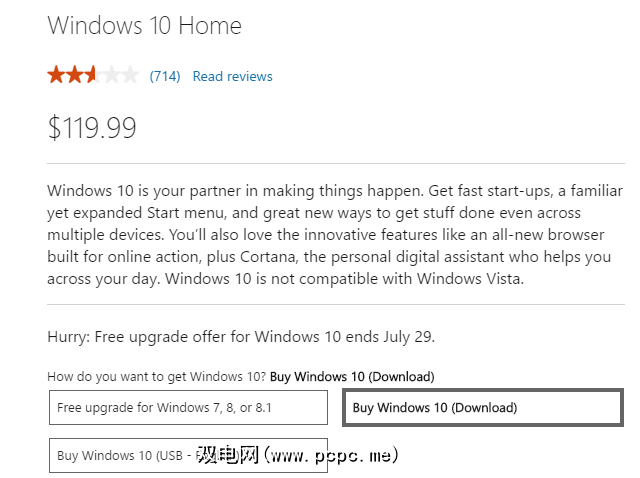This screenshot has height=478, width=640.
Task: Click the first orange rating star
Action: (x=57, y=75)
